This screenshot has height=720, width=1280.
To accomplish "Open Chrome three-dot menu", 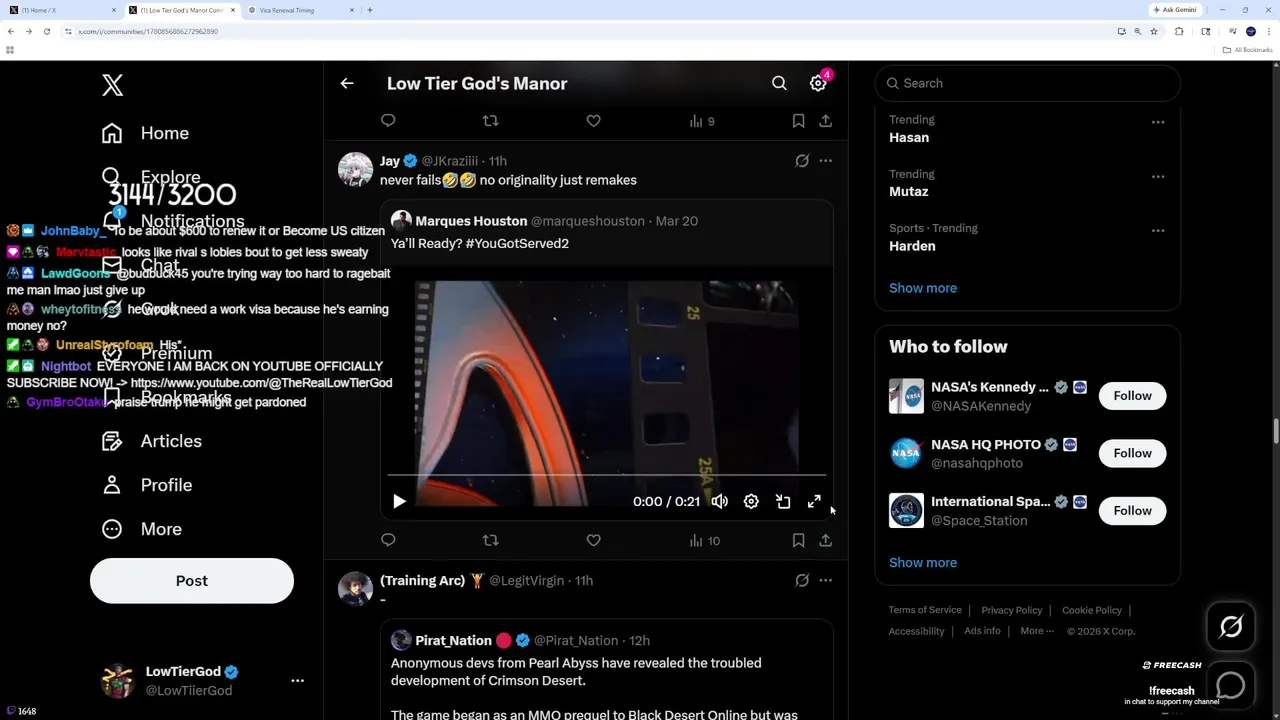I will click(1269, 31).
